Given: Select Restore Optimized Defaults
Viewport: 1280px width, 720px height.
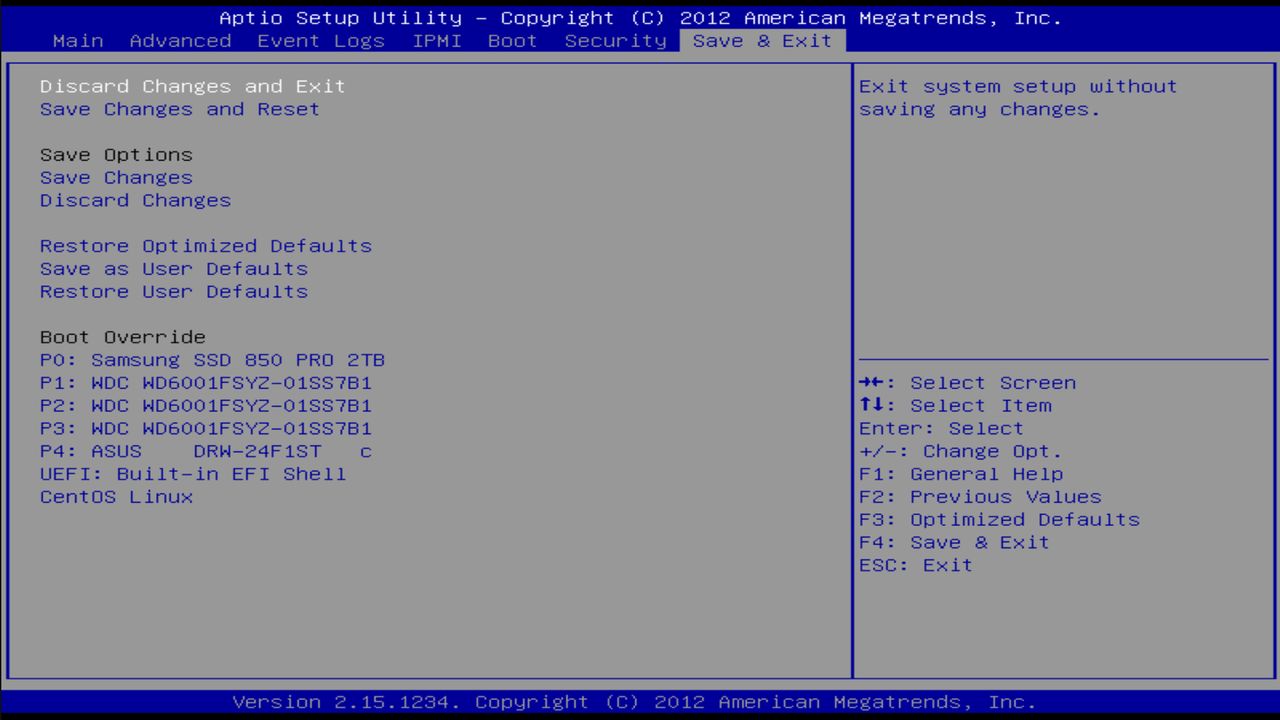Looking at the screenshot, I should point(206,246).
